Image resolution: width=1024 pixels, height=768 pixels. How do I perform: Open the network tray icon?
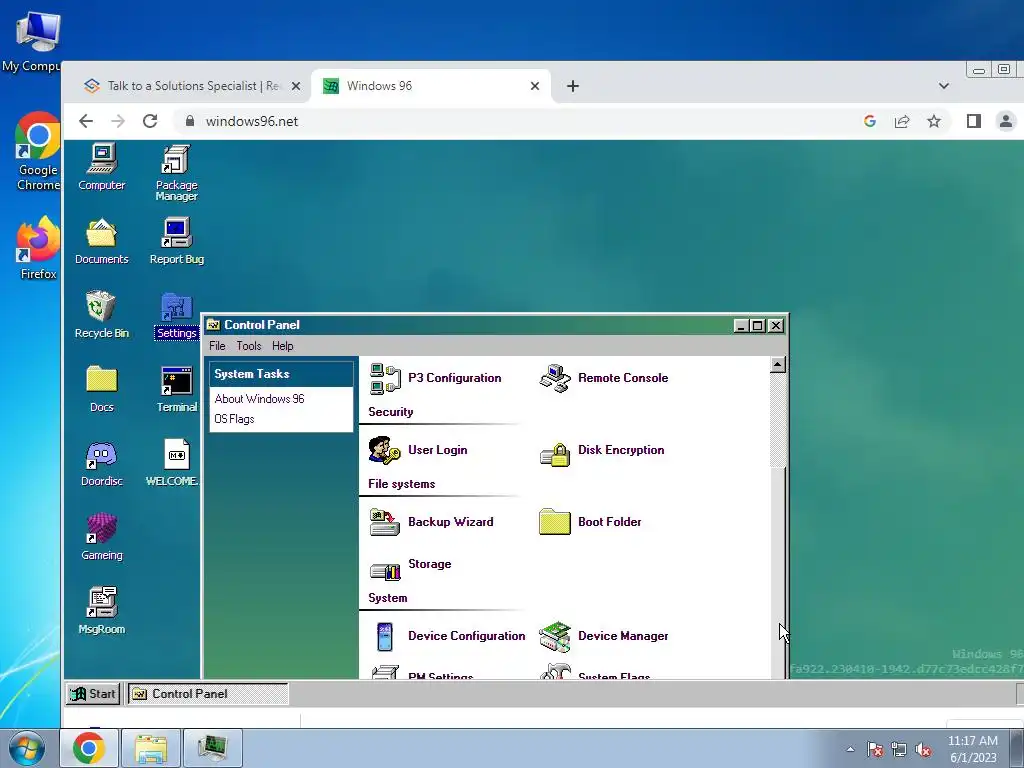click(899, 749)
